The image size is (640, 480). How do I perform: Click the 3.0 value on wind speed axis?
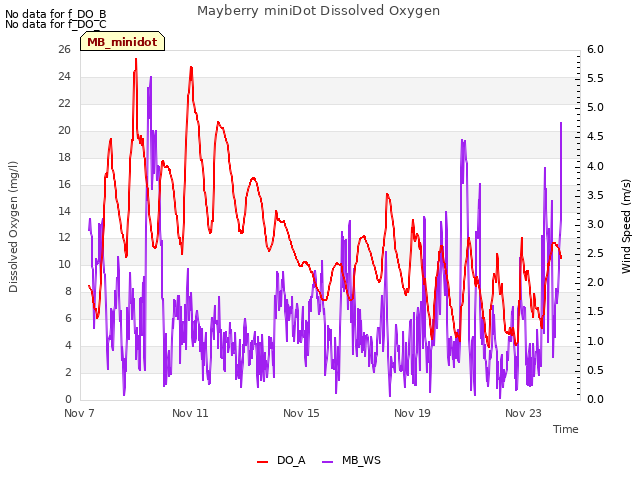coord(595,224)
